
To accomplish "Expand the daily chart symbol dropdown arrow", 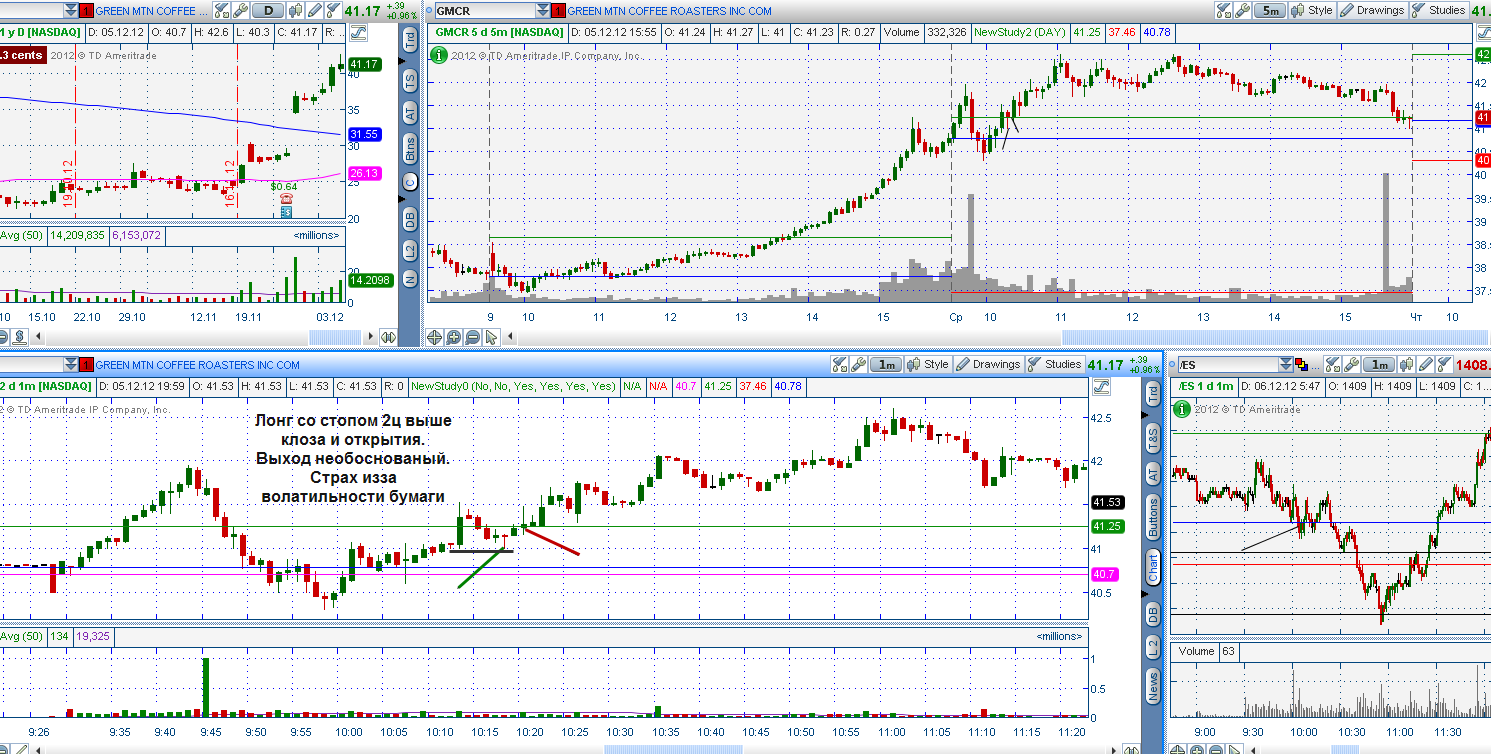I will tap(70, 11).
